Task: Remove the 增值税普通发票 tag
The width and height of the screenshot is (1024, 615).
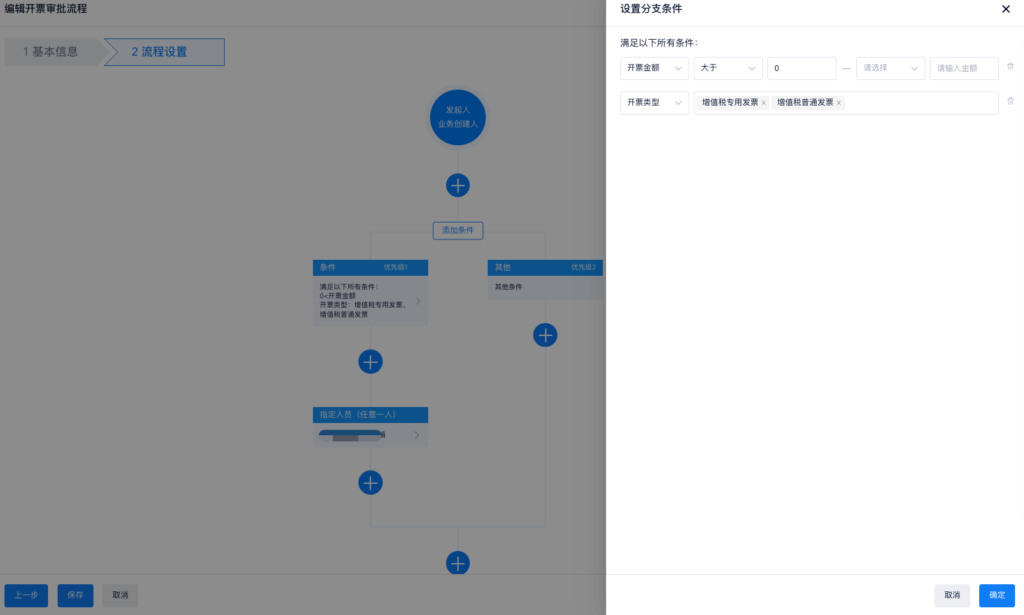Action: [x=839, y=103]
